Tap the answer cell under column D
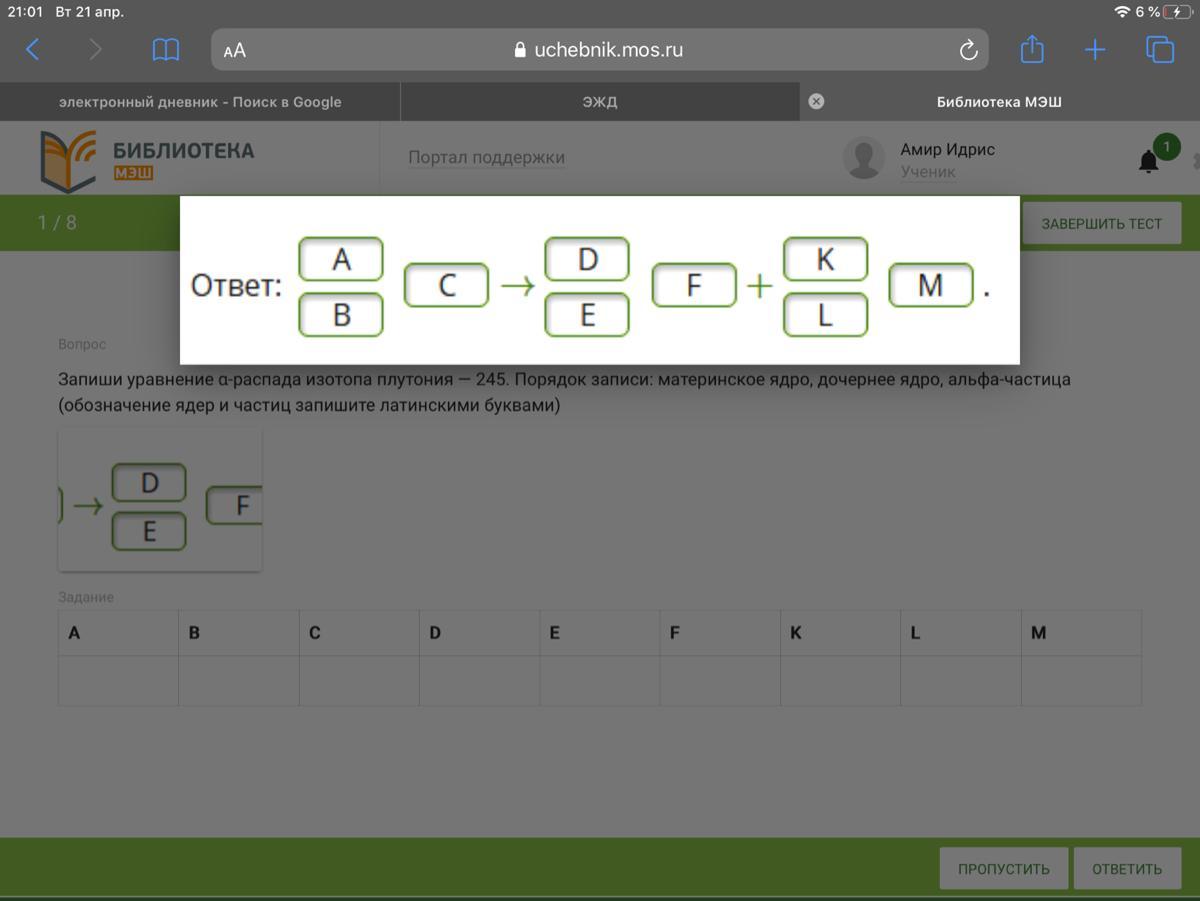 (480, 681)
